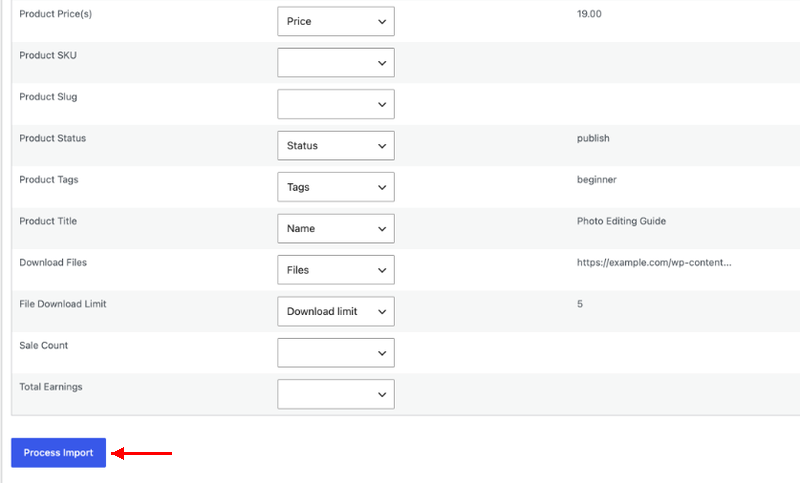This screenshot has width=800, height=483.
Task: Click the '19.00' price preview value
Action: [x=589, y=14]
